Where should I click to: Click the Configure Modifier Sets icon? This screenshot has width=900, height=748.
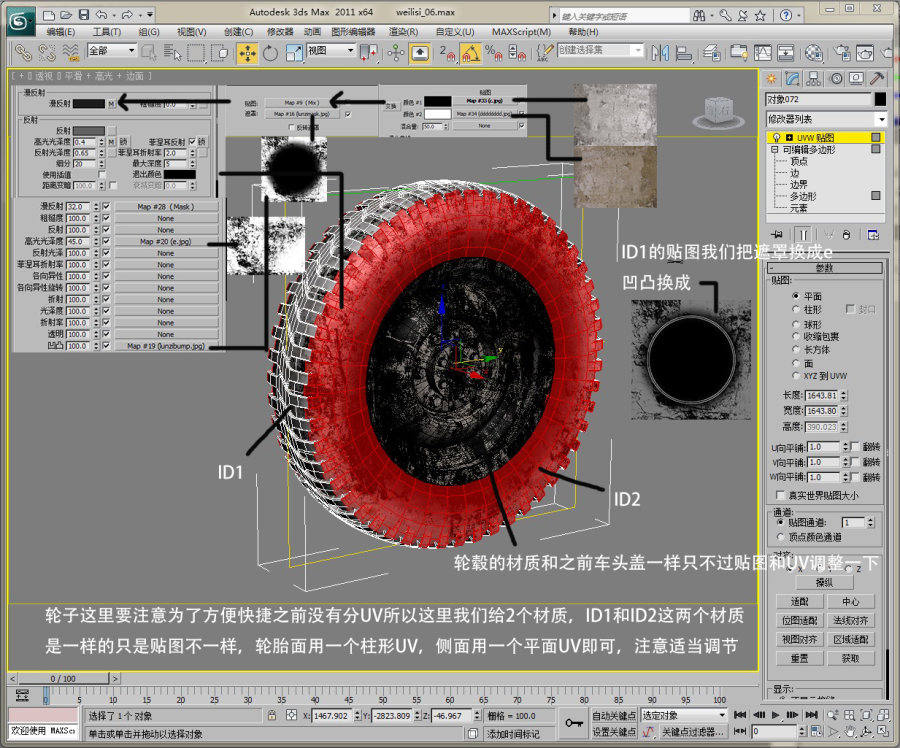[873, 235]
